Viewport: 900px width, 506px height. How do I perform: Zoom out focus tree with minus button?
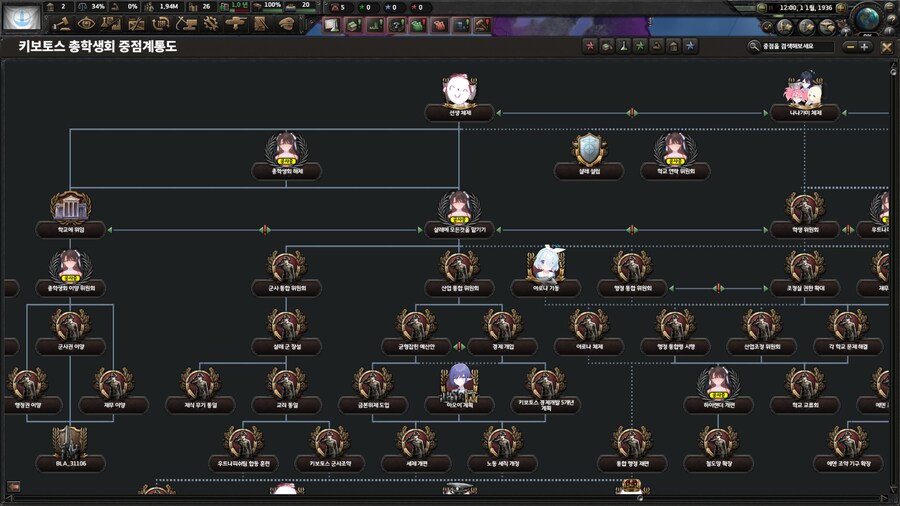pyautogui.click(x=851, y=47)
